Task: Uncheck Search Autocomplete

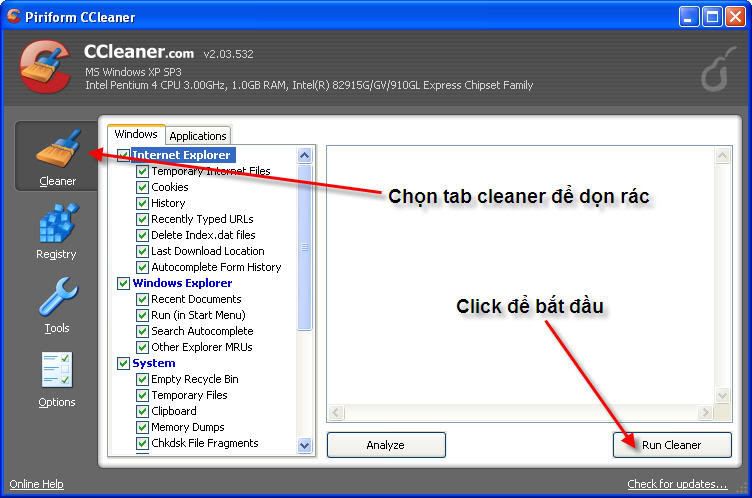Action: click(x=142, y=331)
